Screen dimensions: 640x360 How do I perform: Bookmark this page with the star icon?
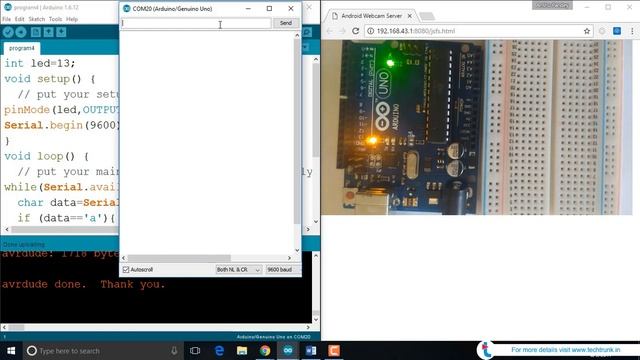587,31
